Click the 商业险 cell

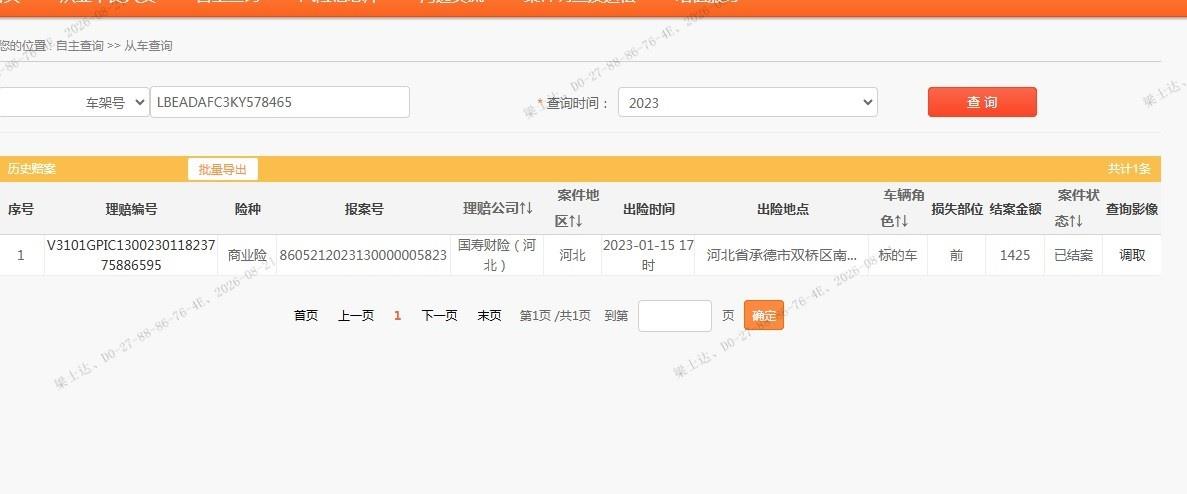[x=248, y=255]
